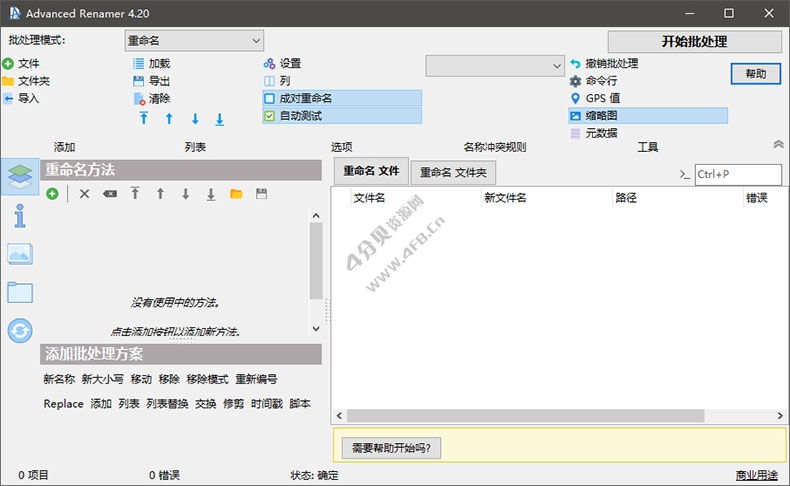Click the import (导入) arrow icon

pyautogui.click(x=8, y=98)
